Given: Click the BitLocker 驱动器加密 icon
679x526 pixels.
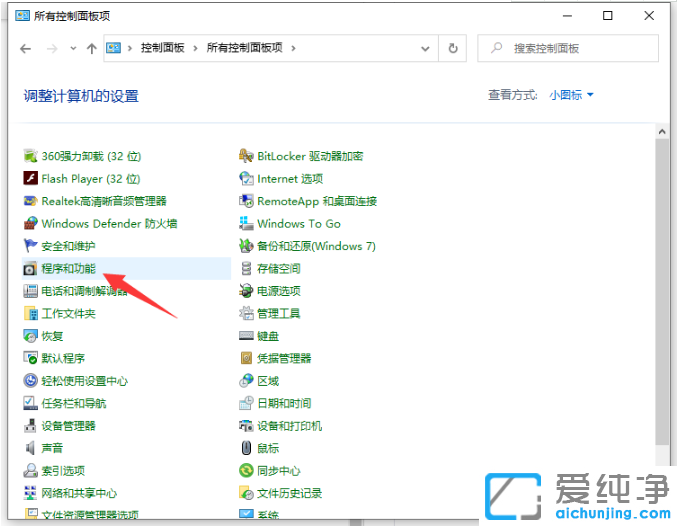Looking at the screenshot, I should point(247,156).
